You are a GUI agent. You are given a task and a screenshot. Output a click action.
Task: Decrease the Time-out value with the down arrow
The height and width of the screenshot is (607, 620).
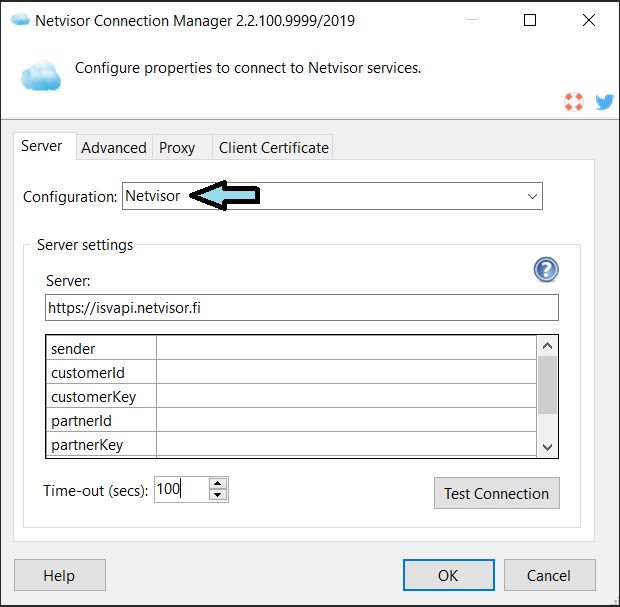click(x=217, y=495)
